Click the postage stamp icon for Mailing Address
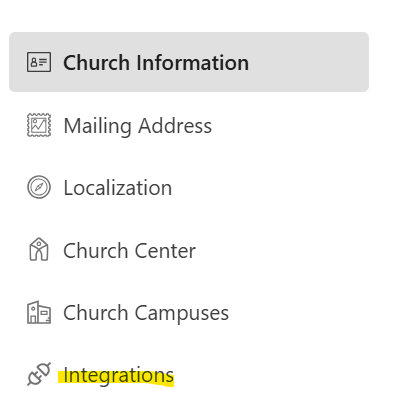The height and width of the screenshot is (413, 394). tap(39, 125)
